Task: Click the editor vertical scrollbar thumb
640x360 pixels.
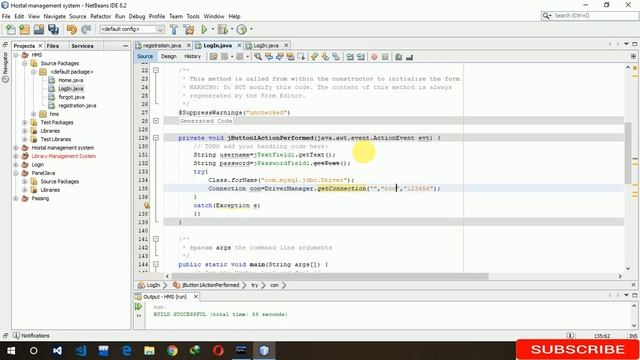Action: click(628, 153)
